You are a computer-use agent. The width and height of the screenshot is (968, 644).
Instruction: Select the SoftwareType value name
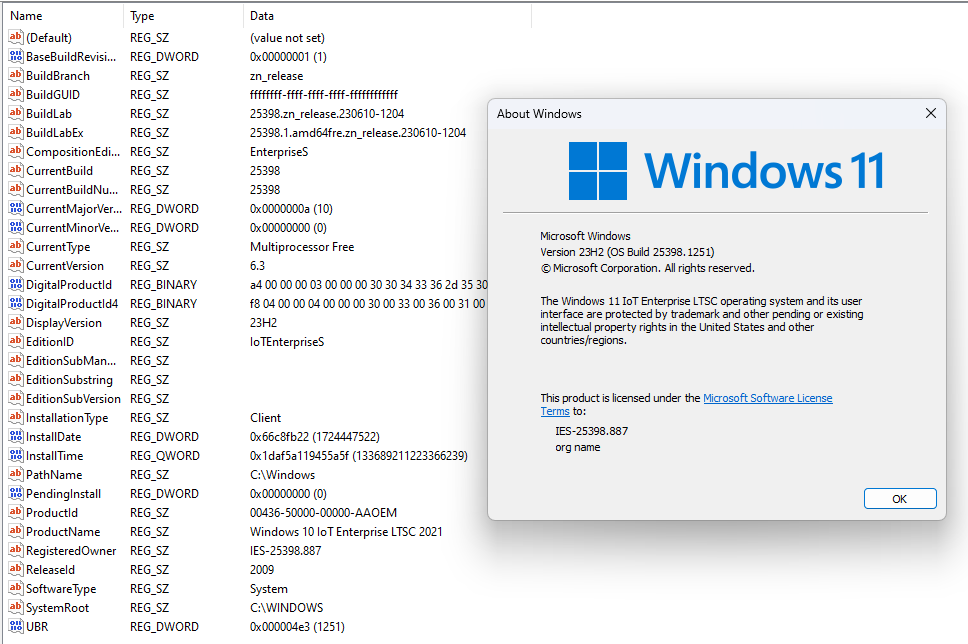click(61, 588)
